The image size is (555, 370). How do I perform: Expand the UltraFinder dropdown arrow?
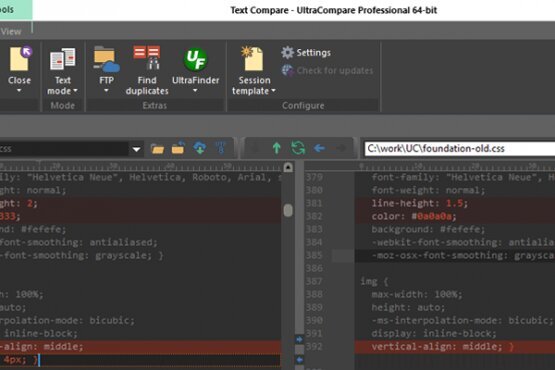coord(195,91)
